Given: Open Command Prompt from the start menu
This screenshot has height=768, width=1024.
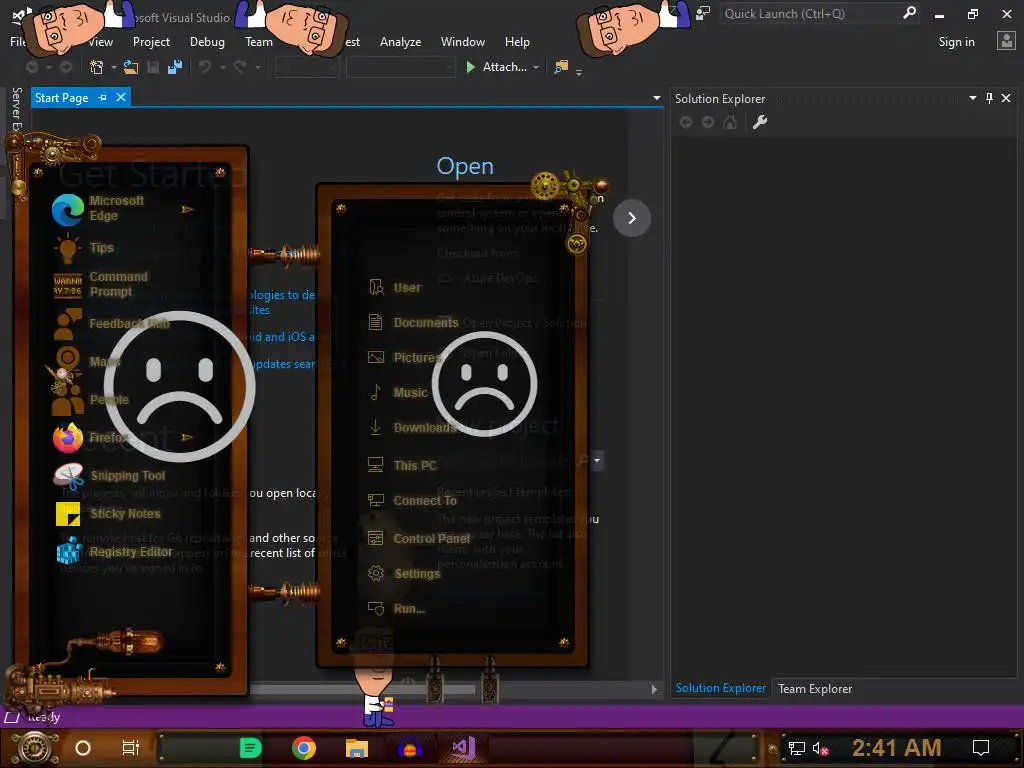Looking at the screenshot, I should 101,284.
